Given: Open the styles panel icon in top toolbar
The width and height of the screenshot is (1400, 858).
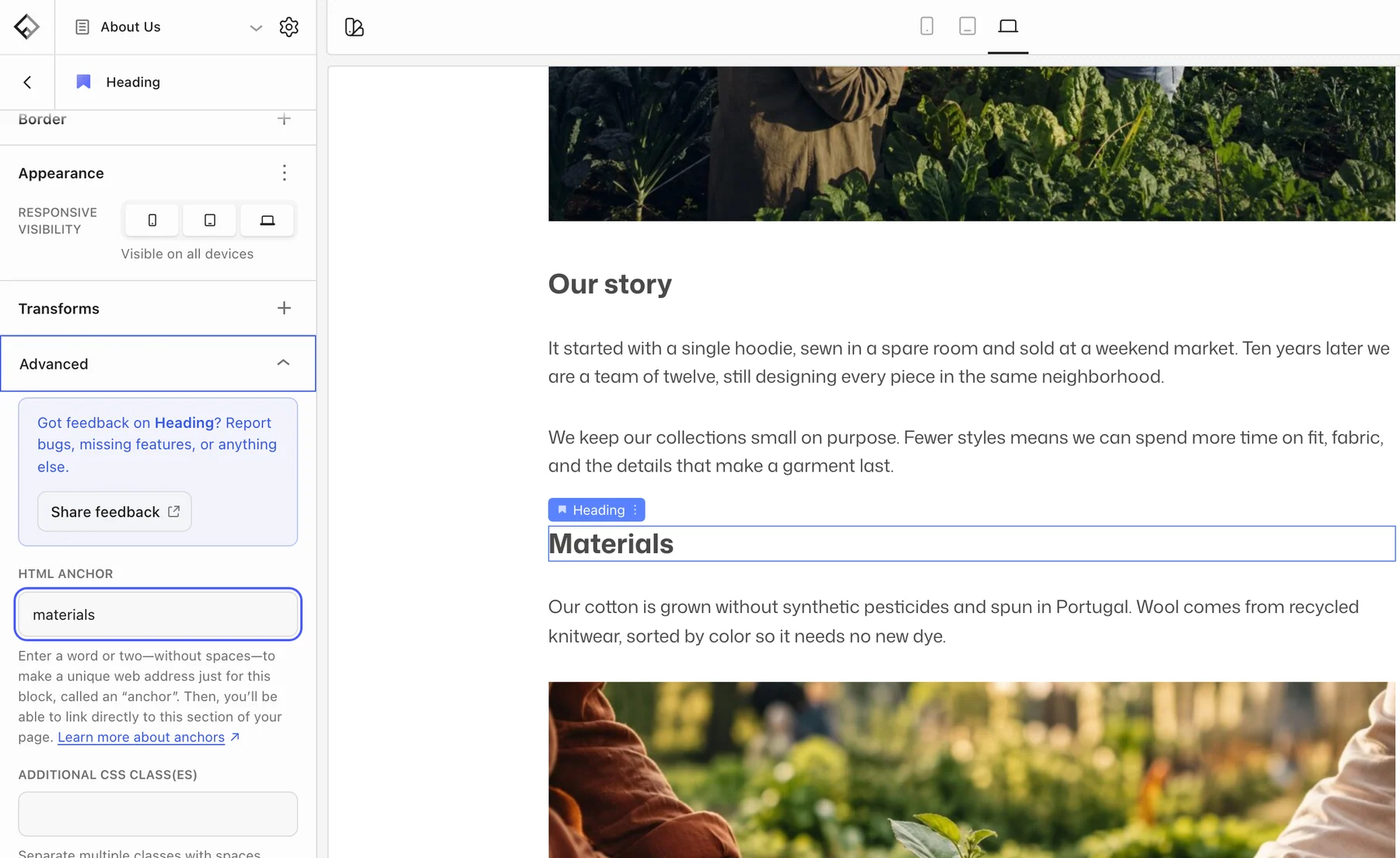Looking at the screenshot, I should 354,26.
